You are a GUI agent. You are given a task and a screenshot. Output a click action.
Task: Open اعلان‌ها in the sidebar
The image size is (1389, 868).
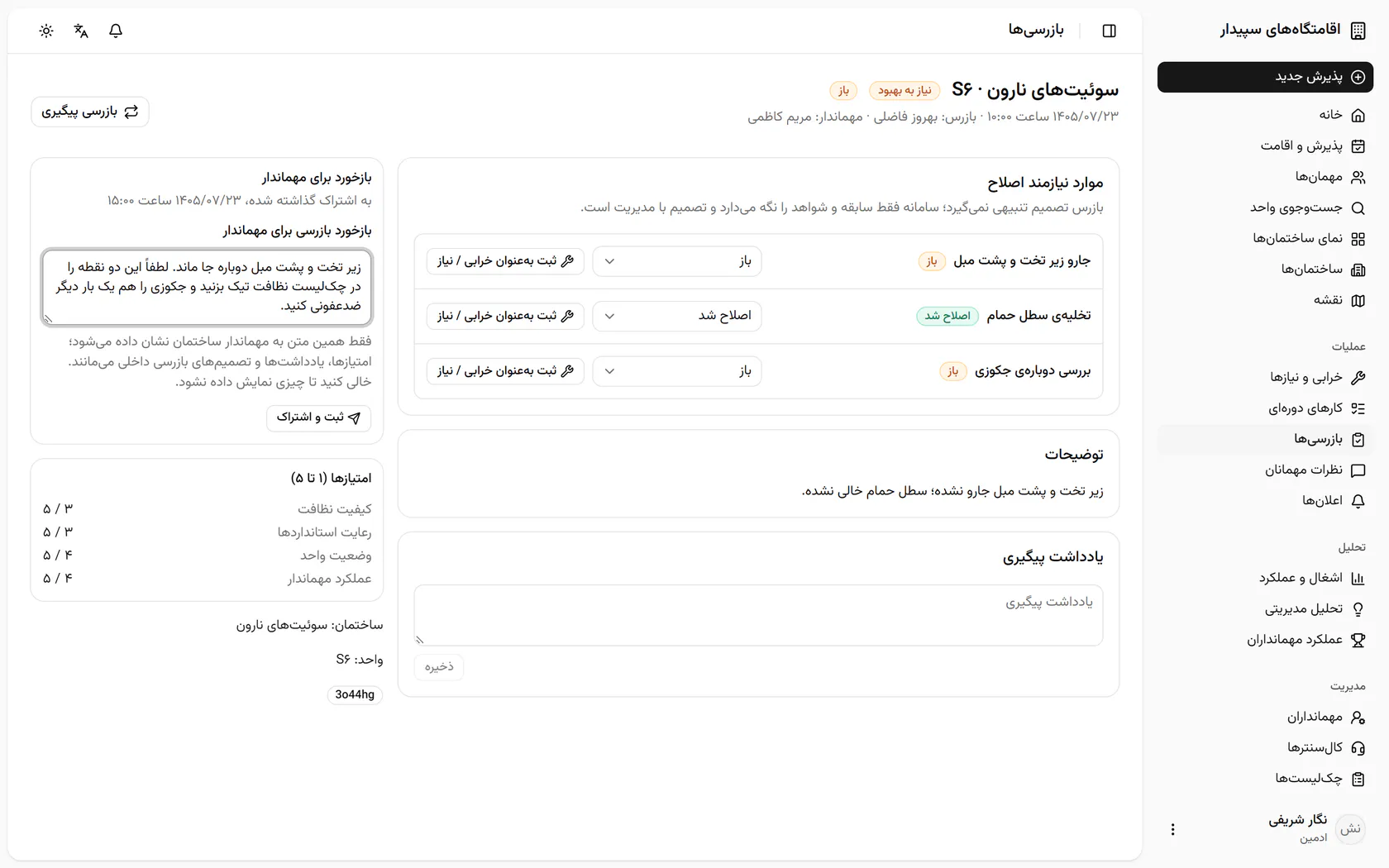click(x=1265, y=501)
